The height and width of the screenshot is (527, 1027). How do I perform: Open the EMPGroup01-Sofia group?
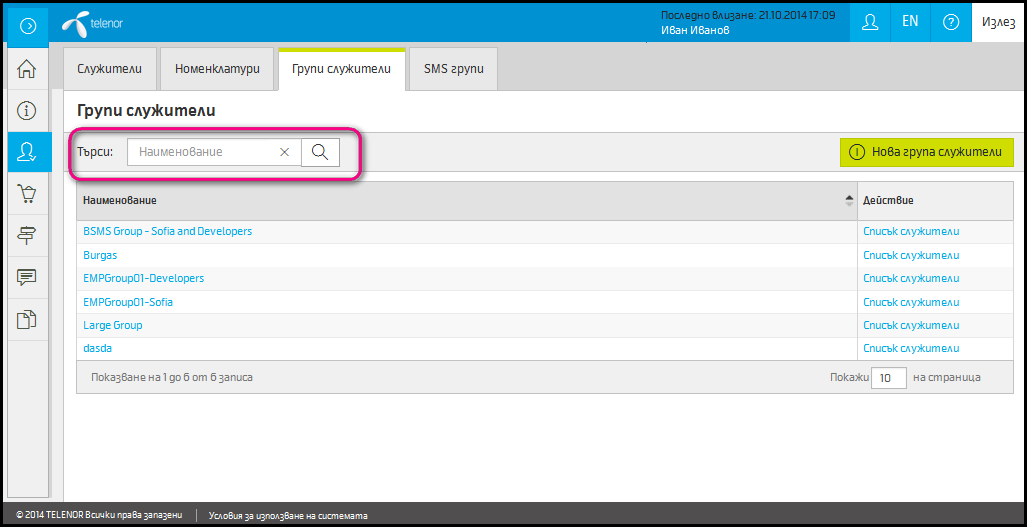128,302
